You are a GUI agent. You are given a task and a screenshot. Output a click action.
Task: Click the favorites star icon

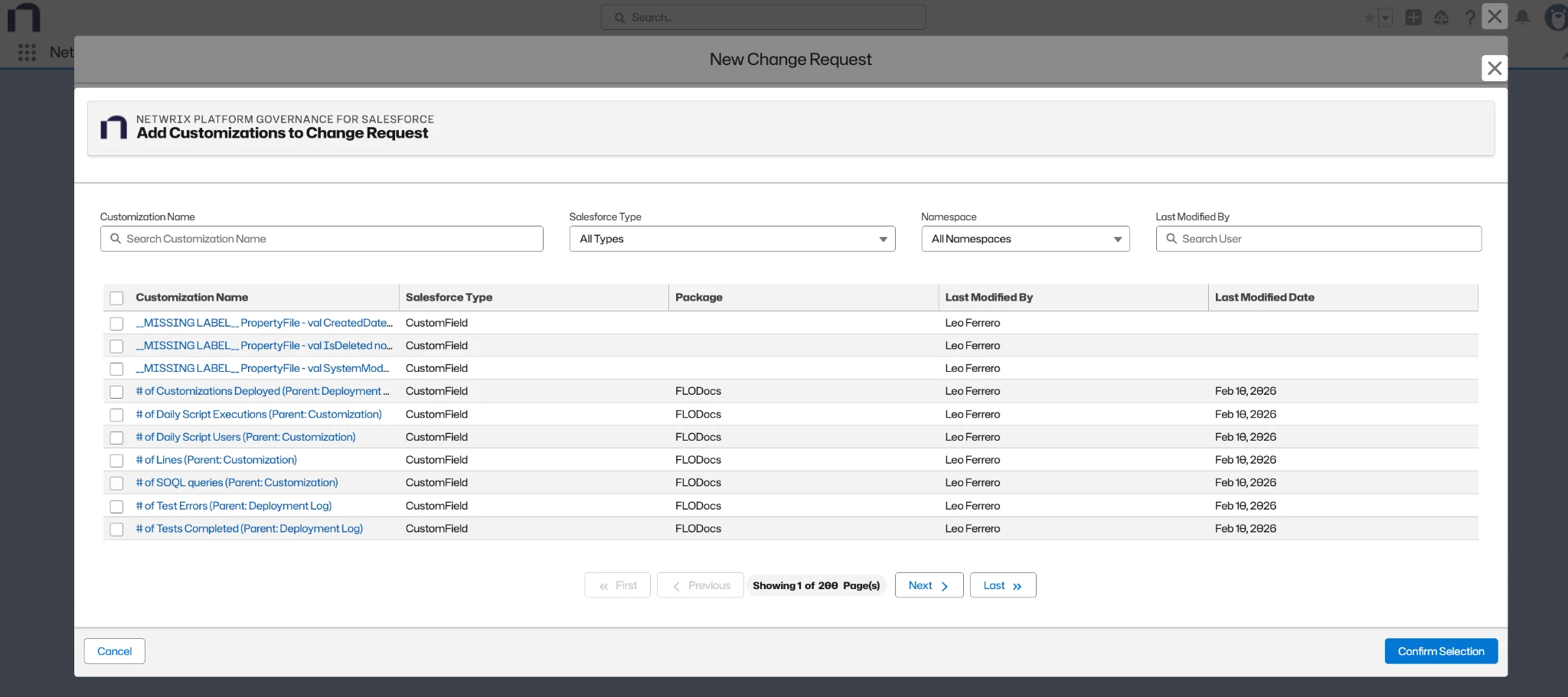pyautogui.click(x=1370, y=17)
